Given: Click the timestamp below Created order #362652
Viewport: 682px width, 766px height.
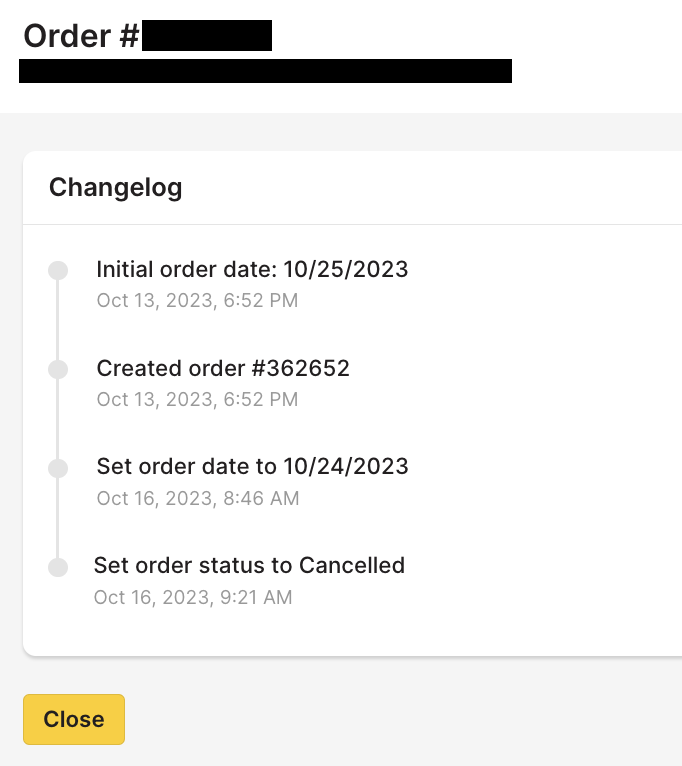Looking at the screenshot, I should pyautogui.click(x=197, y=399).
